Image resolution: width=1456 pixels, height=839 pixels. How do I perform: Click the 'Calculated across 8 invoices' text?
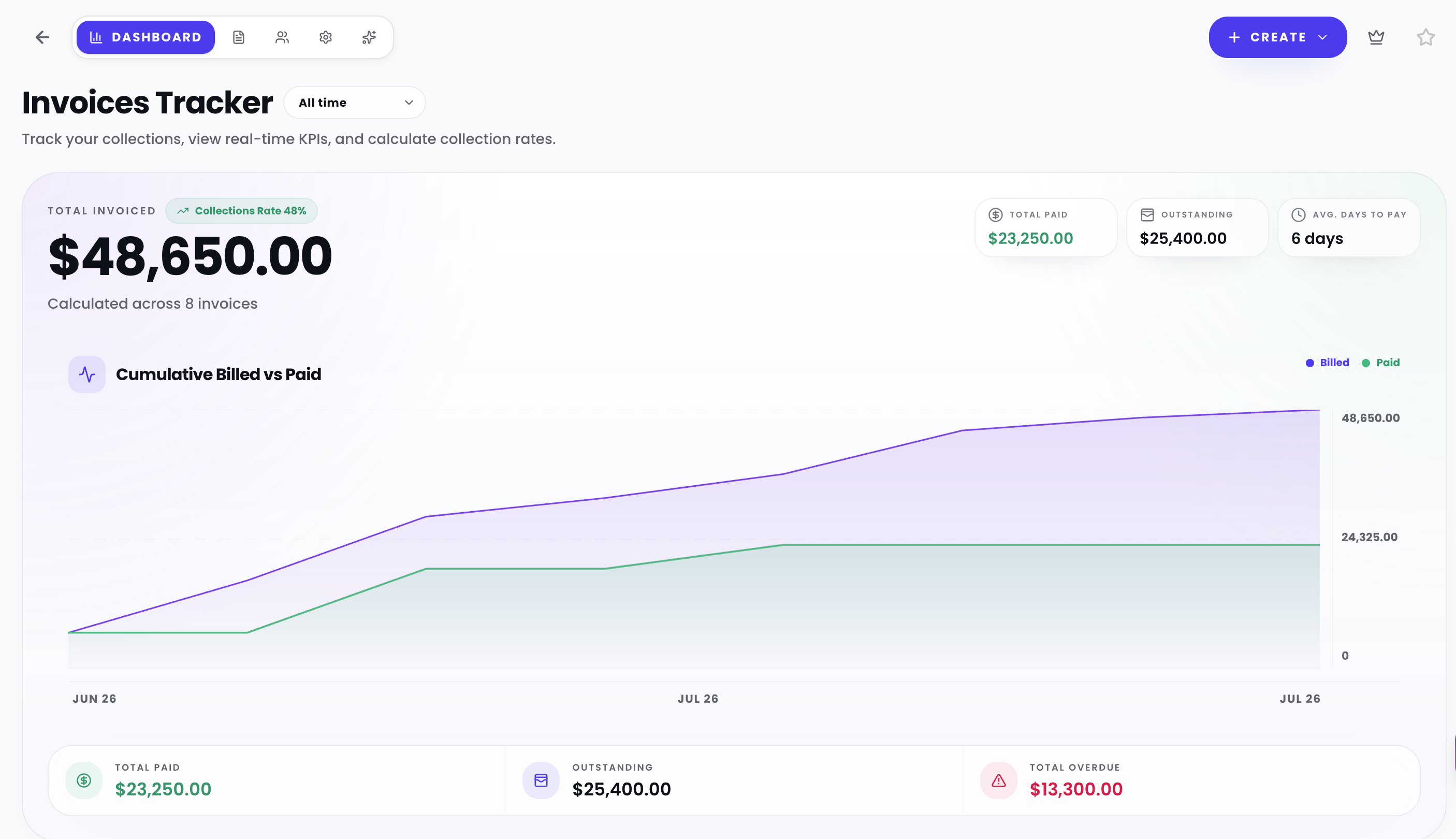pyautogui.click(x=152, y=303)
